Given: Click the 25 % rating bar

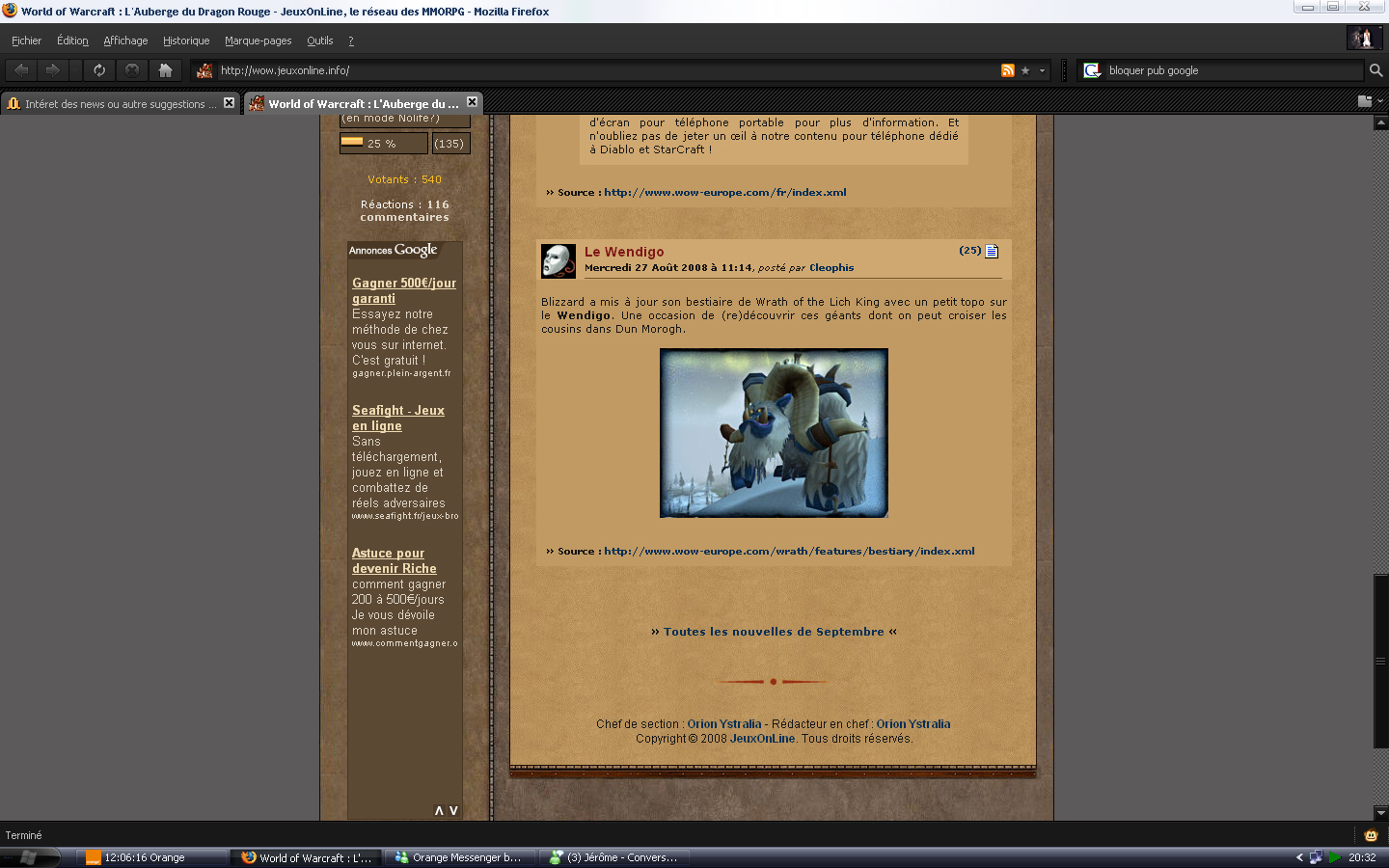Looking at the screenshot, I should (383, 143).
